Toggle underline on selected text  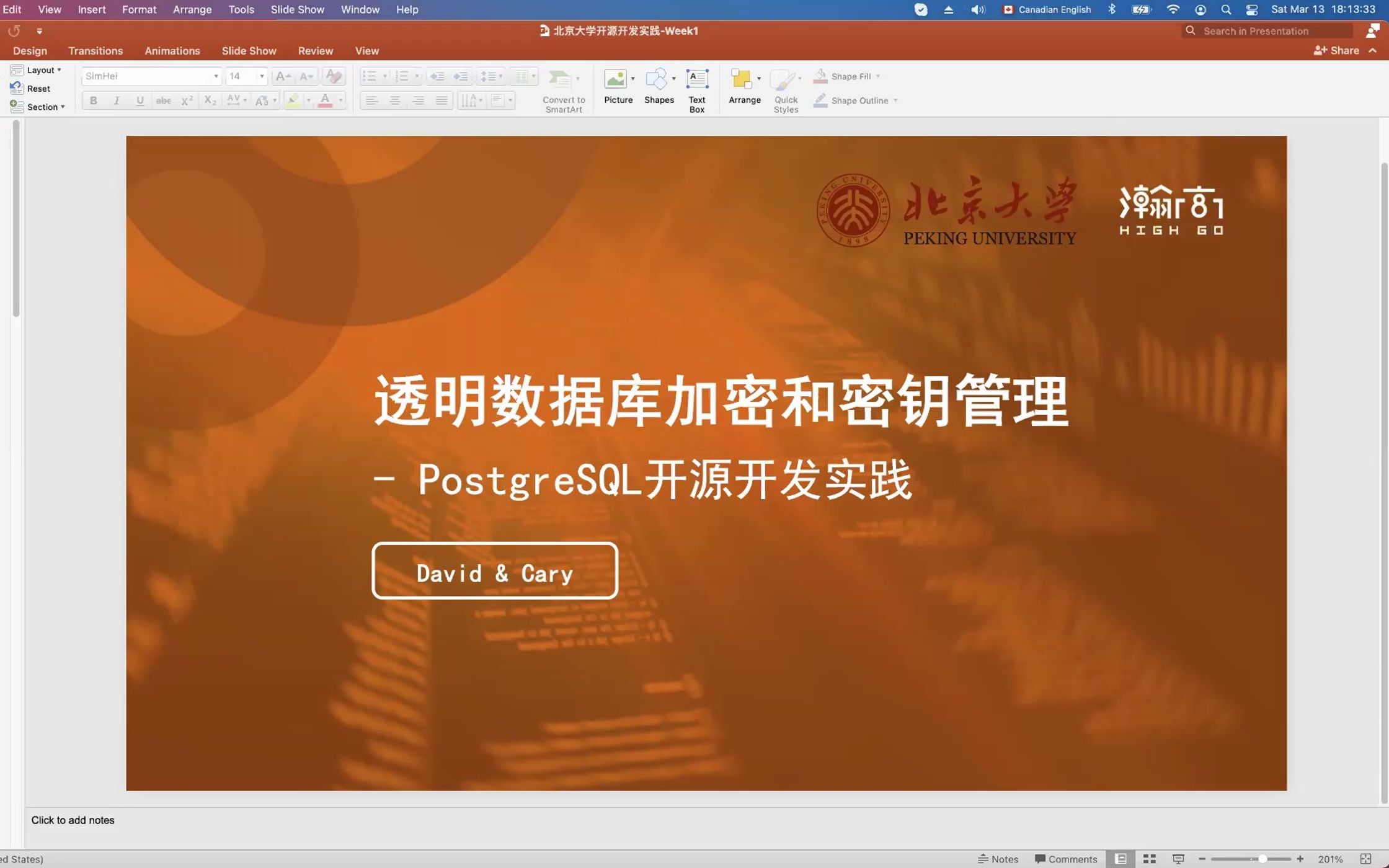pos(140,100)
